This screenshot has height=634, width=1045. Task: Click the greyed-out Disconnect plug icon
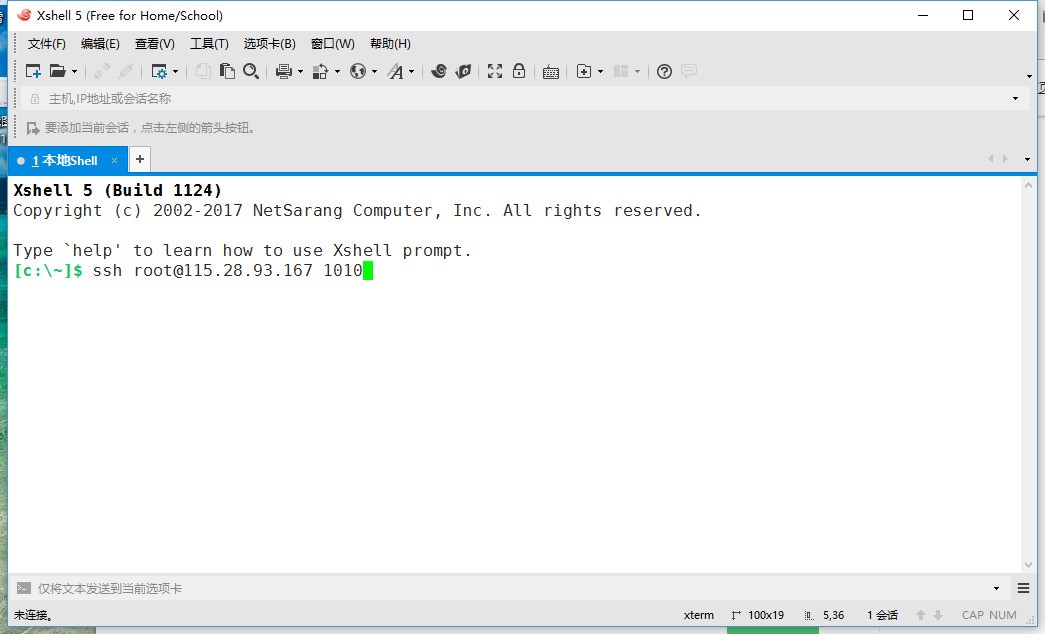pos(102,71)
